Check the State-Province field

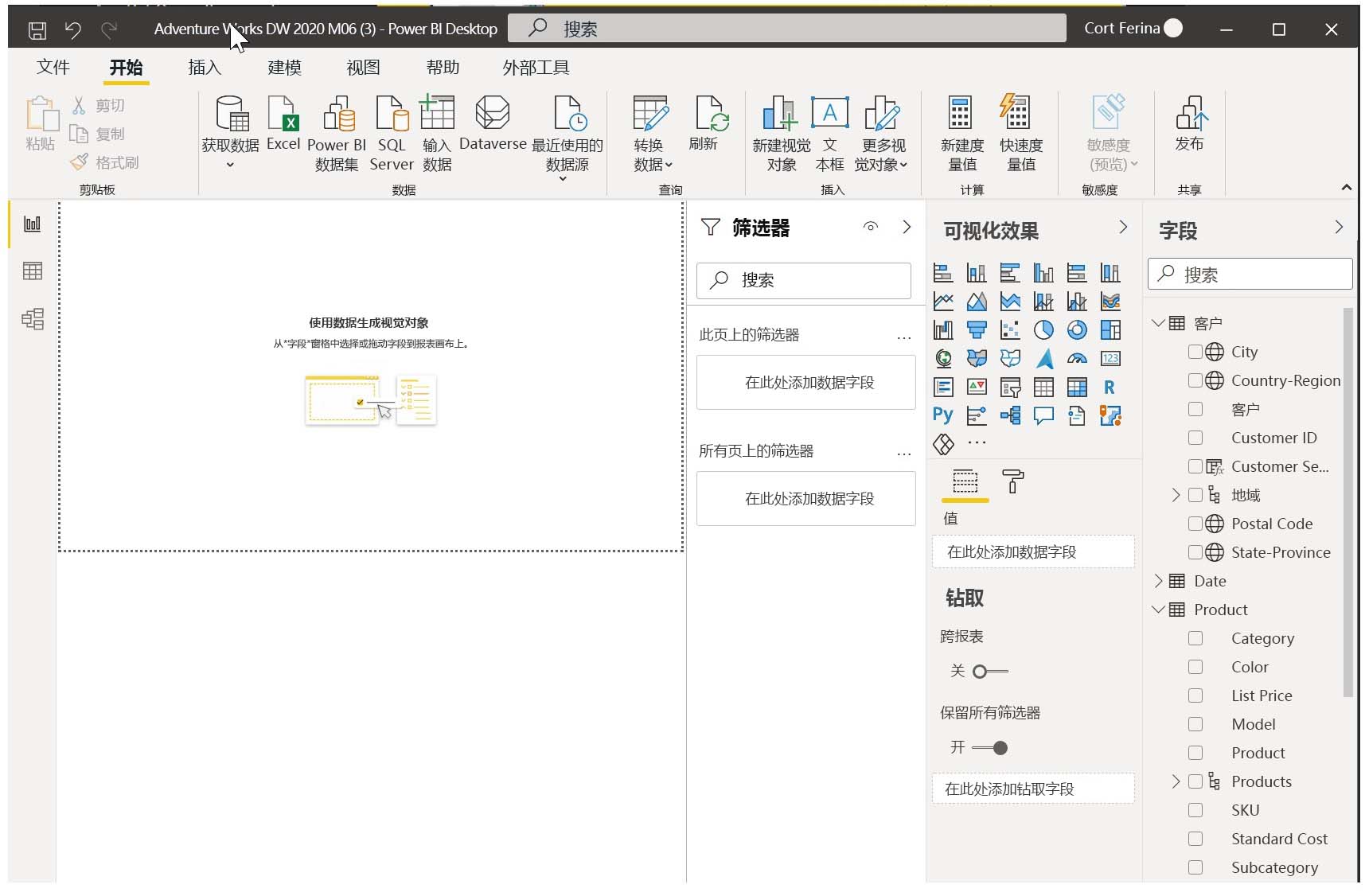point(1195,552)
